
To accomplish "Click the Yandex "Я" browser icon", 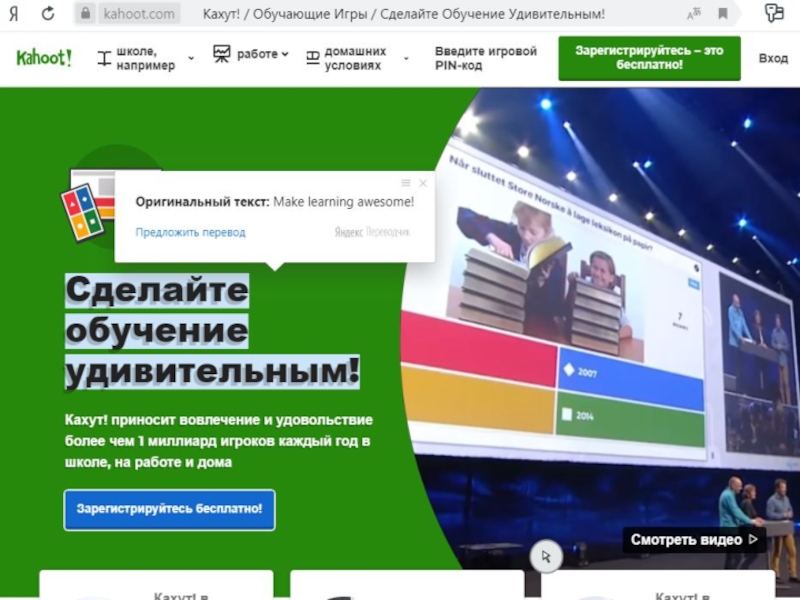I will point(14,14).
